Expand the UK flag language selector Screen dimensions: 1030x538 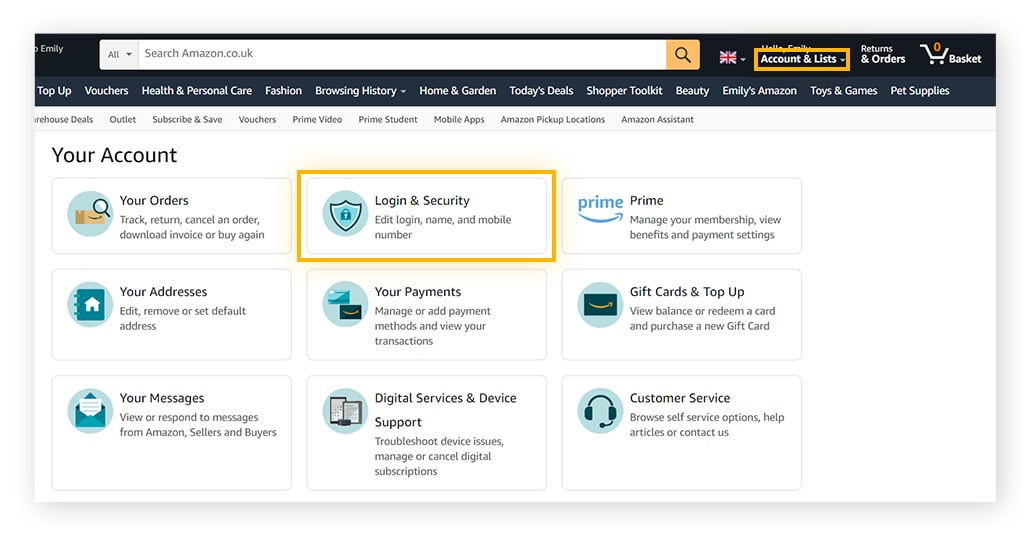732,58
